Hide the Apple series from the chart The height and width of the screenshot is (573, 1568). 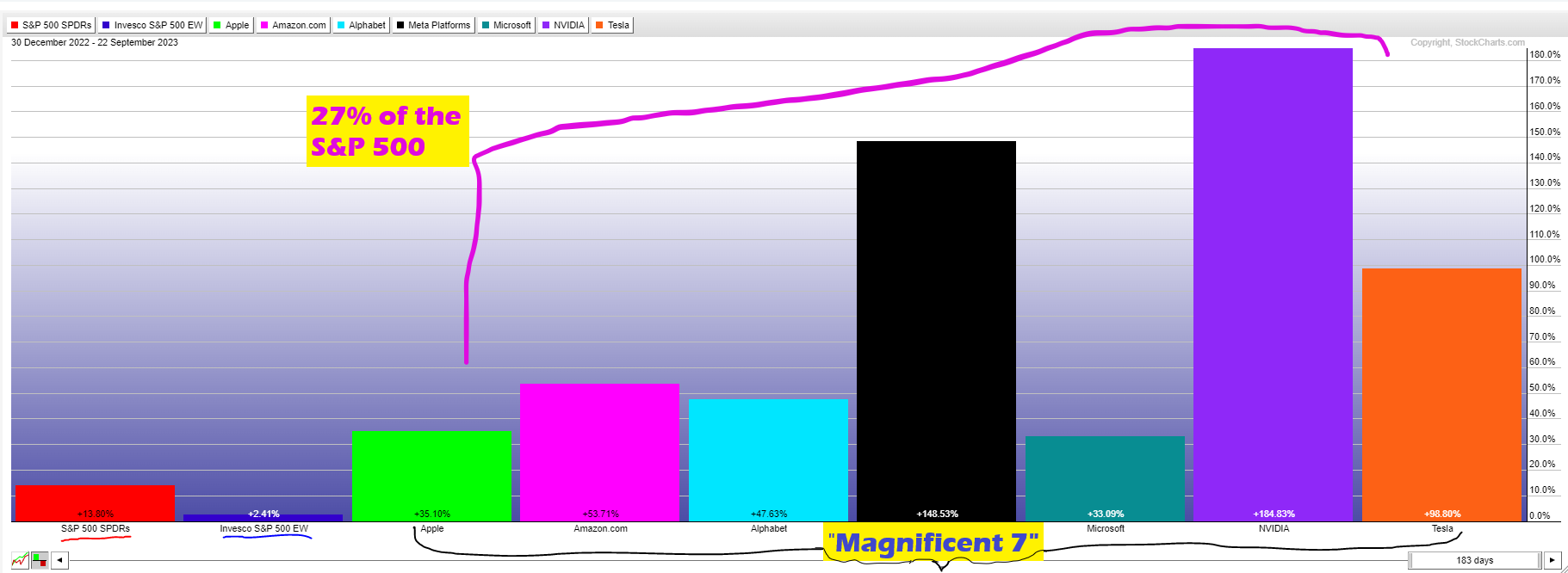[231, 25]
